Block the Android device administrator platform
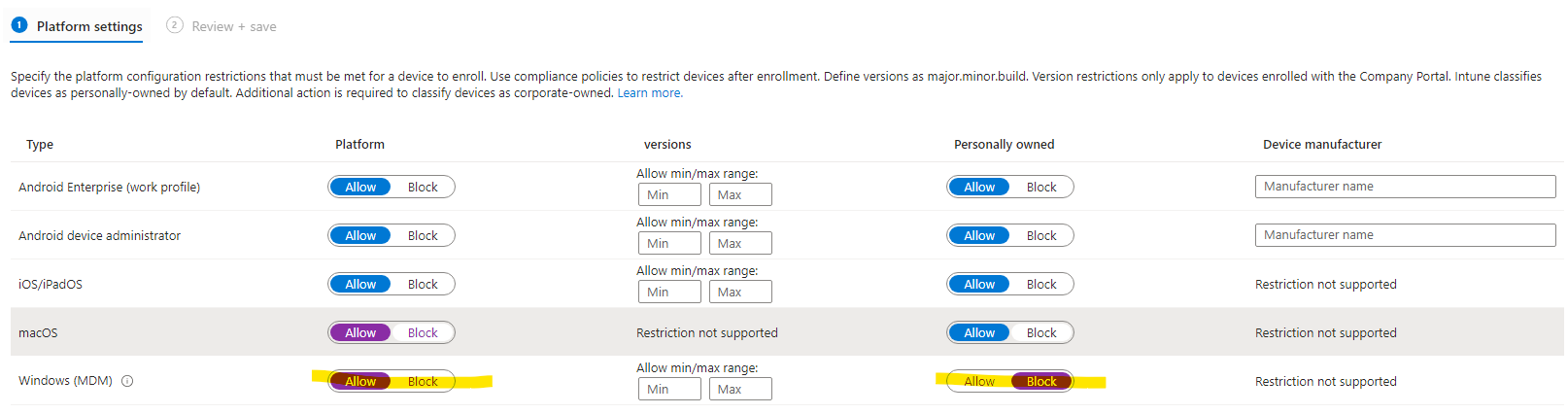Screen dimensions: 1568x414 423,235
